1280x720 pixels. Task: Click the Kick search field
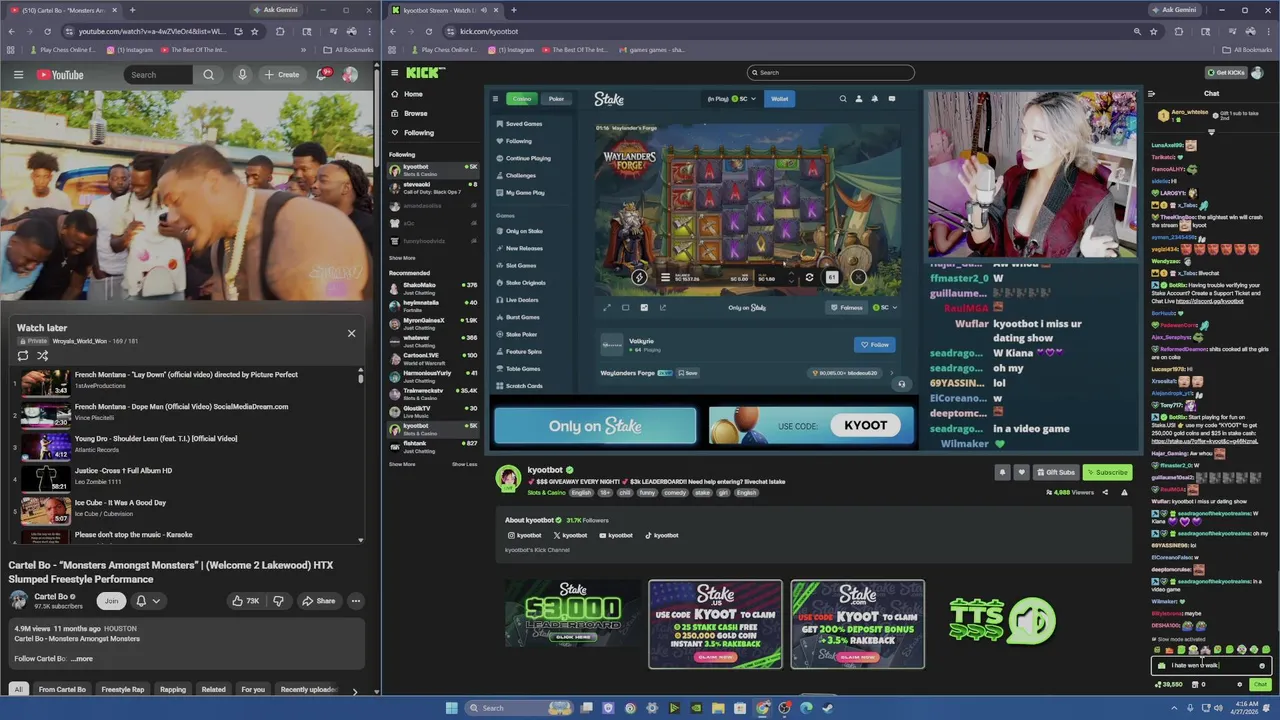(830, 72)
